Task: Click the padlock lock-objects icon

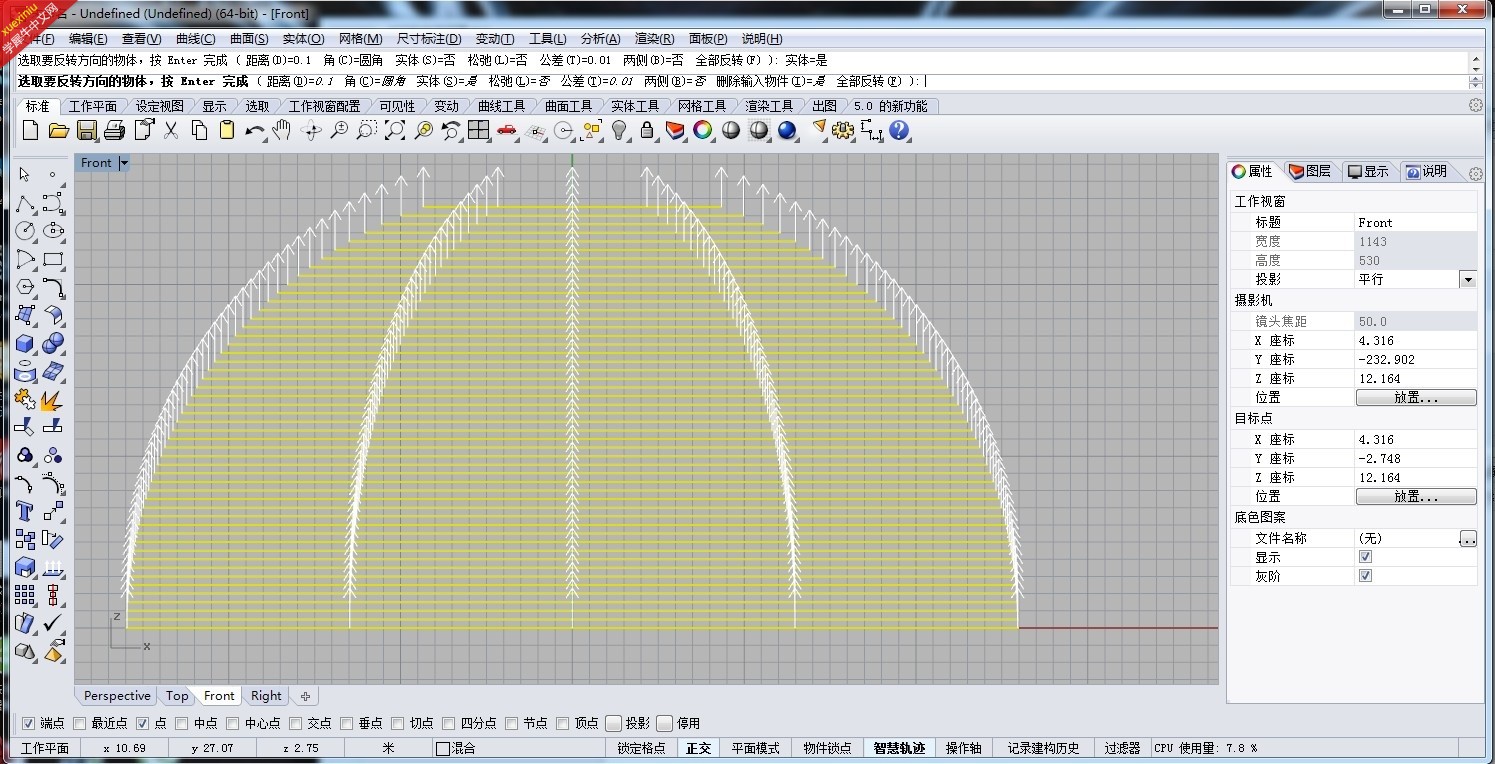Action: click(647, 131)
